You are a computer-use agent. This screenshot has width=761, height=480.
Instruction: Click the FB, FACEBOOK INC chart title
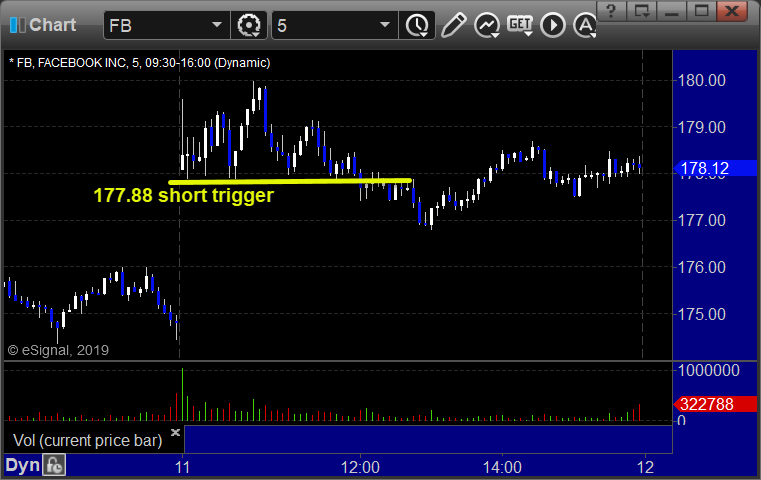click(139, 63)
